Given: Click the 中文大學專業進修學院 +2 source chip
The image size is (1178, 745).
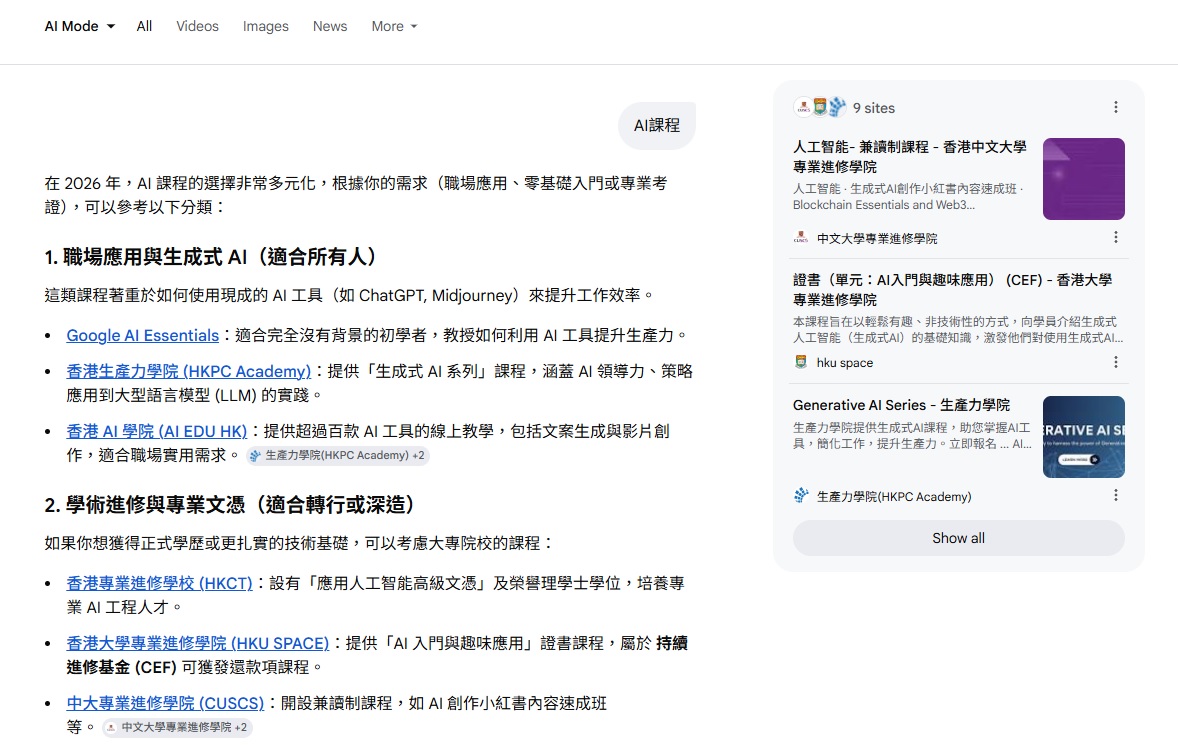Looking at the screenshot, I should coord(177,727).
